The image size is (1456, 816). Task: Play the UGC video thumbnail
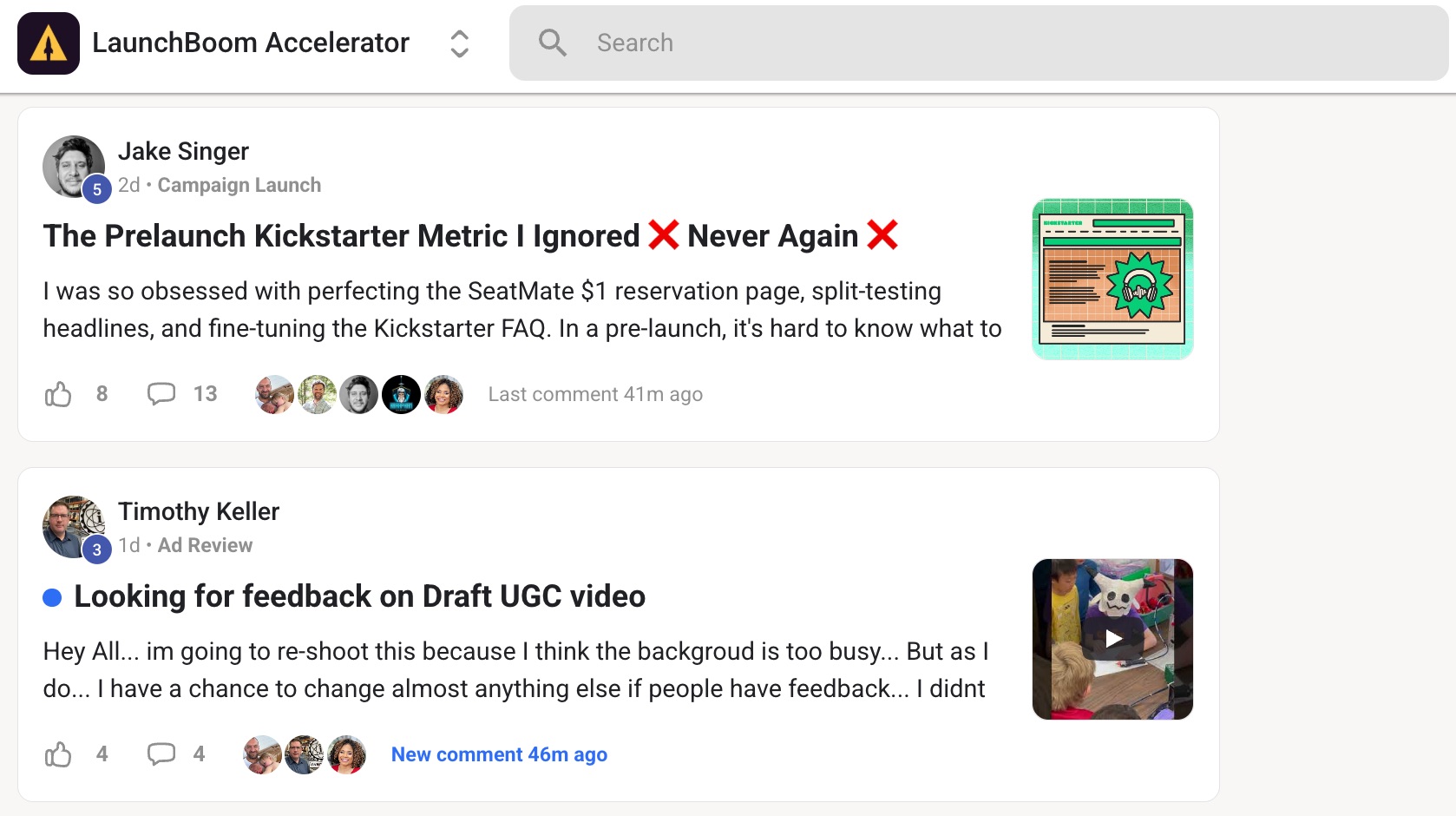pos(1112,639)
